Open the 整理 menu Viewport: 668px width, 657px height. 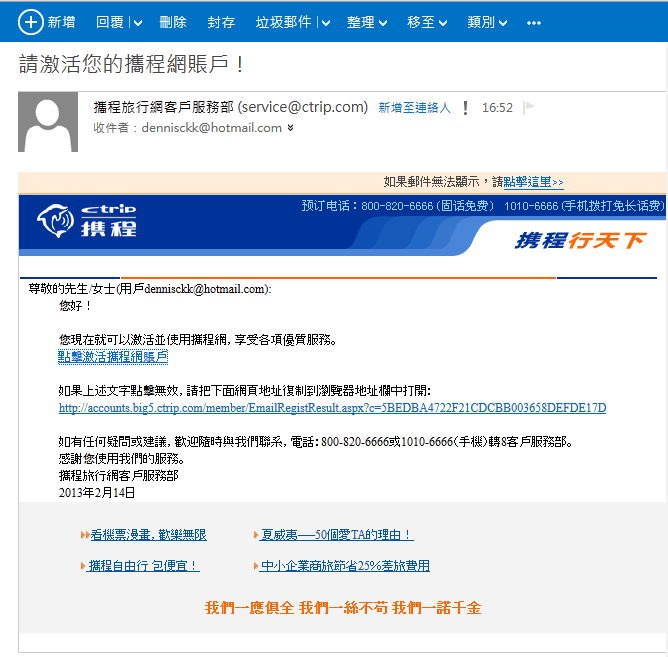[x=367, y=22]
